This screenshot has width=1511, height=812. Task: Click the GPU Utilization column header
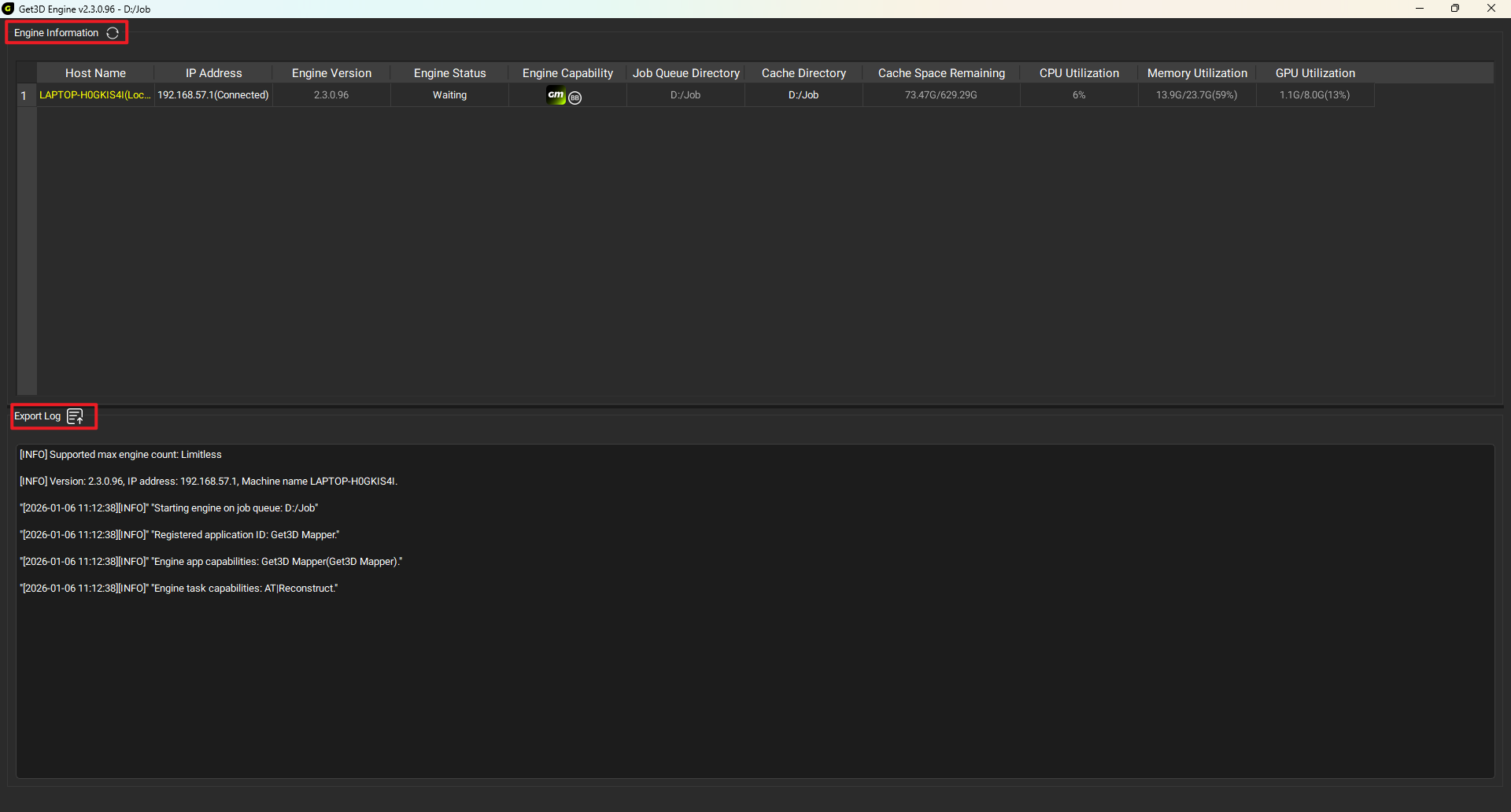click(x=1315, y=73)
